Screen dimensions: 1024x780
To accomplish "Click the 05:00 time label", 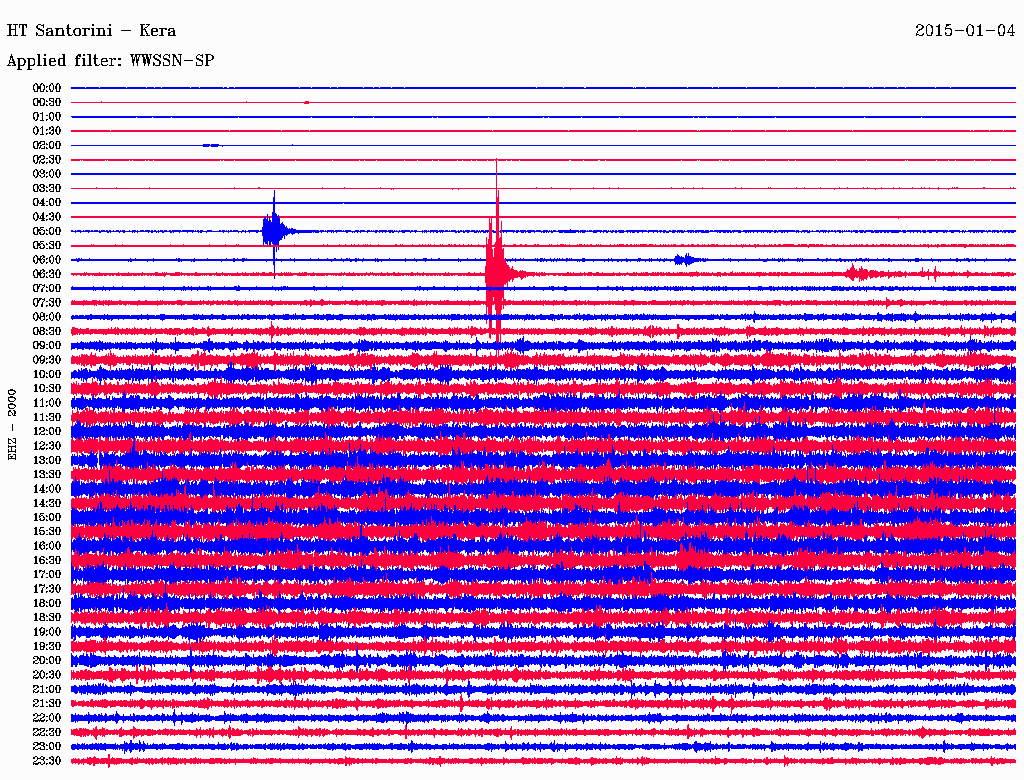I will (47, 231).
